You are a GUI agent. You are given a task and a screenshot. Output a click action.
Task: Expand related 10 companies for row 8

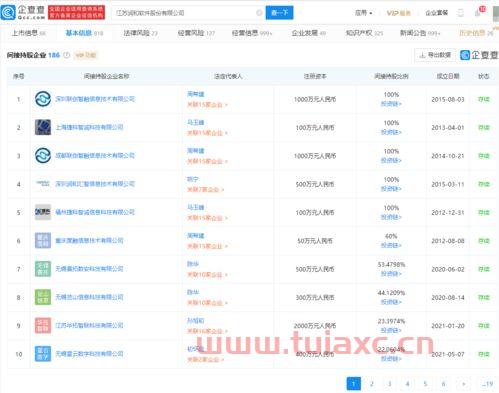207,303
